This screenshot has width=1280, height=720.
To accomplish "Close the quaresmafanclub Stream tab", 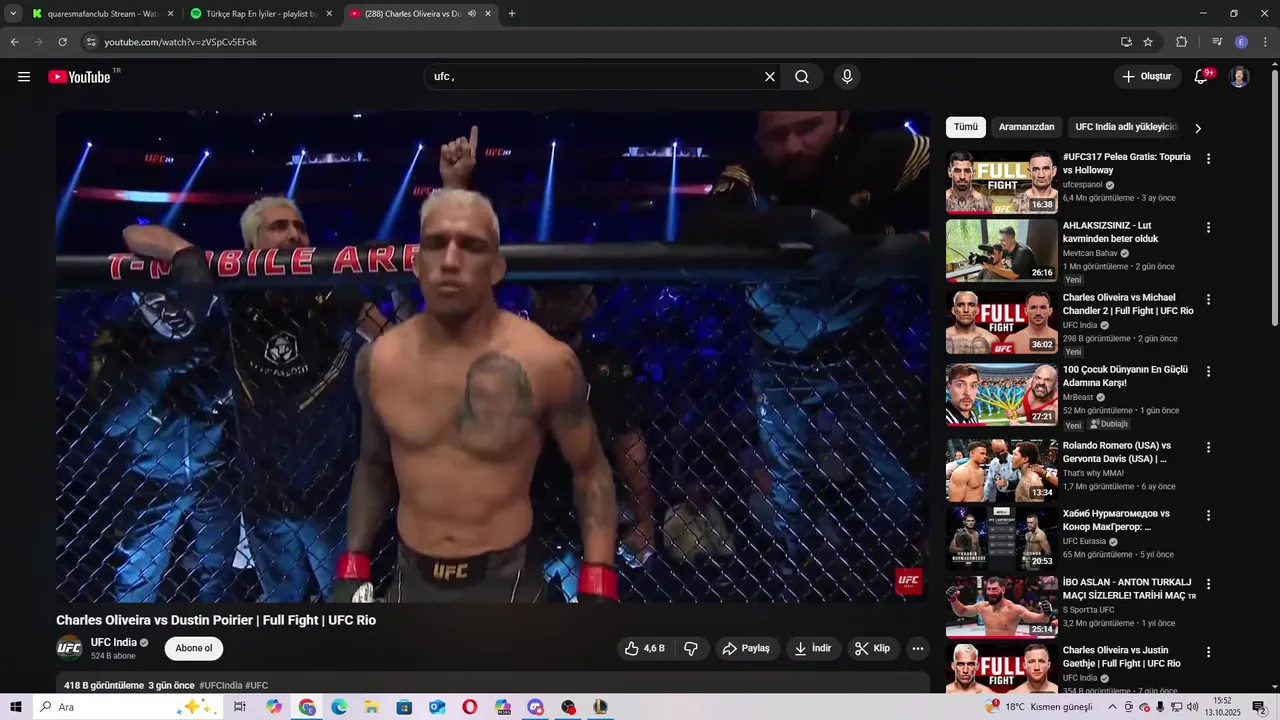I will click(x=170, y=14).
